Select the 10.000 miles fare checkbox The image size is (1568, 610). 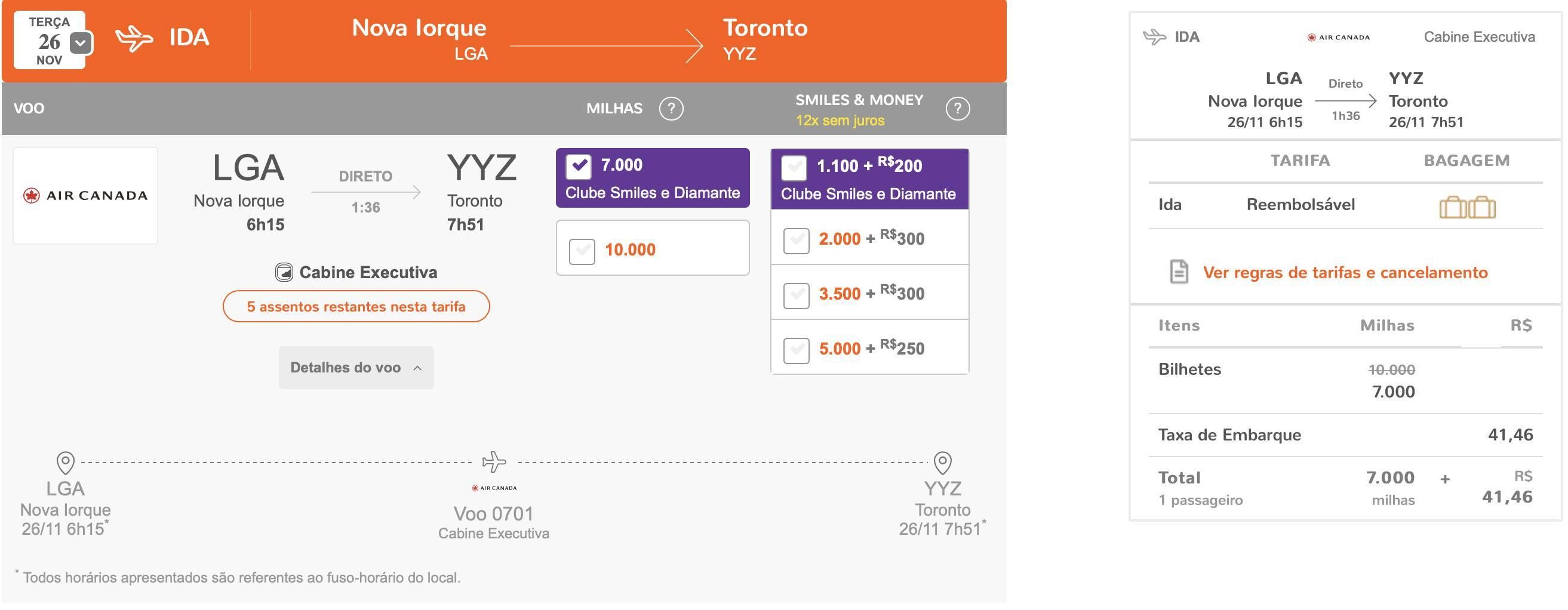(582, 251)
